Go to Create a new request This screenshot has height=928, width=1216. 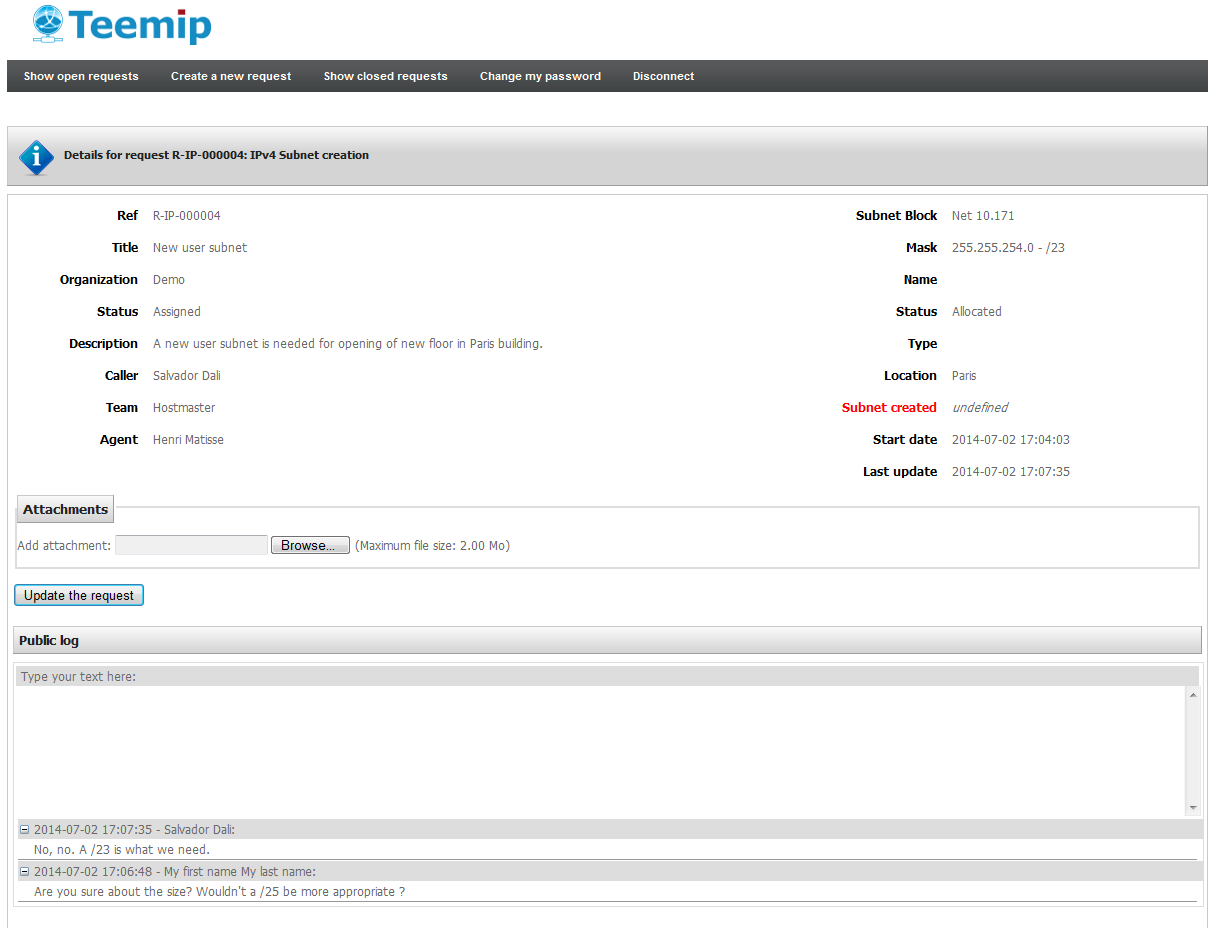231,76
